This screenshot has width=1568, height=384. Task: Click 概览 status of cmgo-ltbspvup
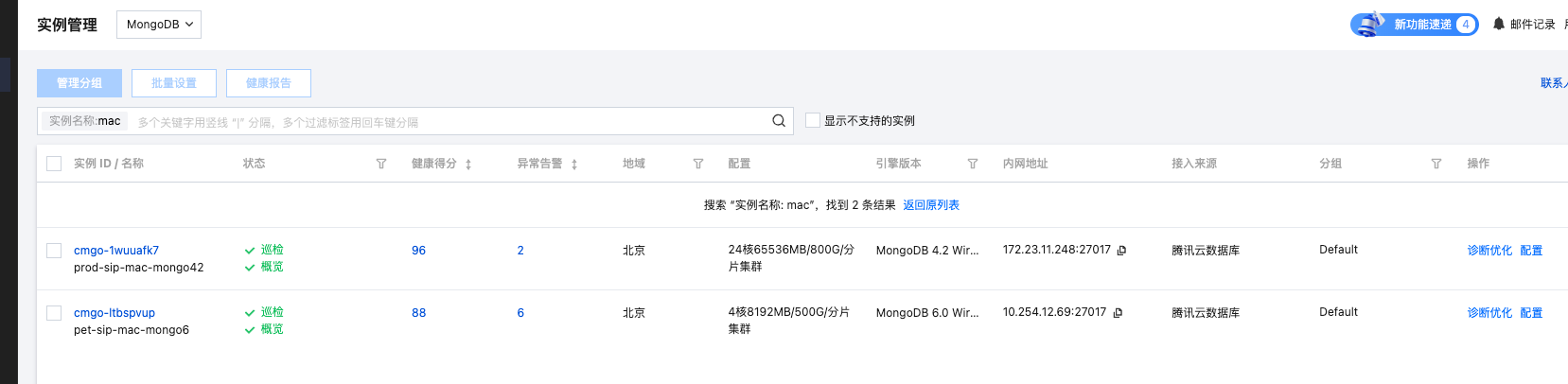pos(273,329)
